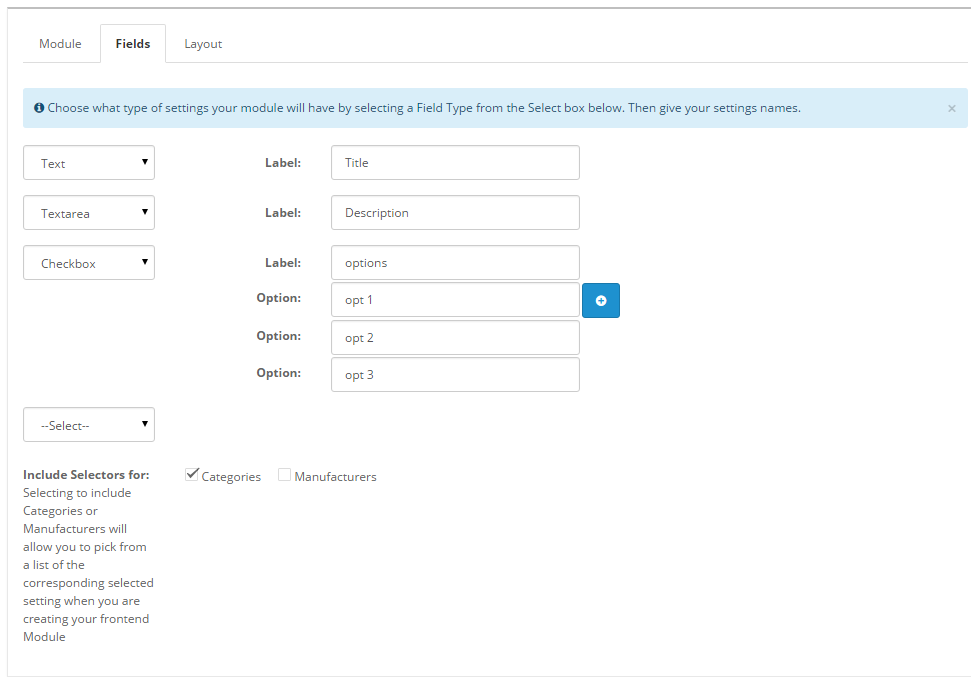Focus the opt 3 option field
The height and width of the screenshot is (677, 971).
point(455,375)
